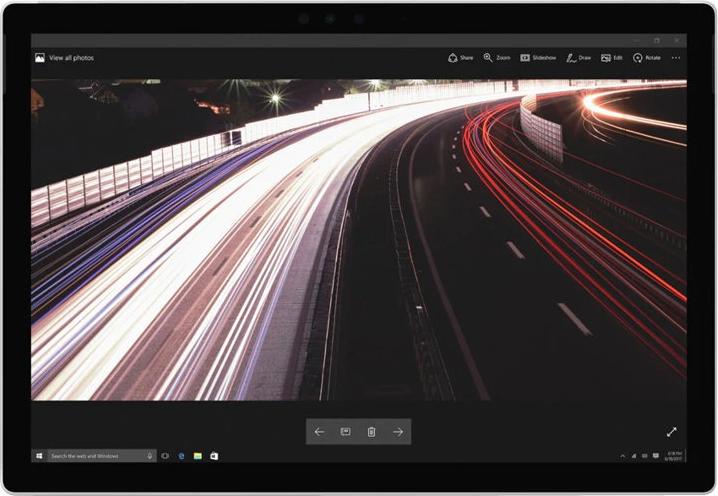Viewport: 718px width, 496px height.
Task: Open File Explorer from the taskbar
Action: point(198,456)
